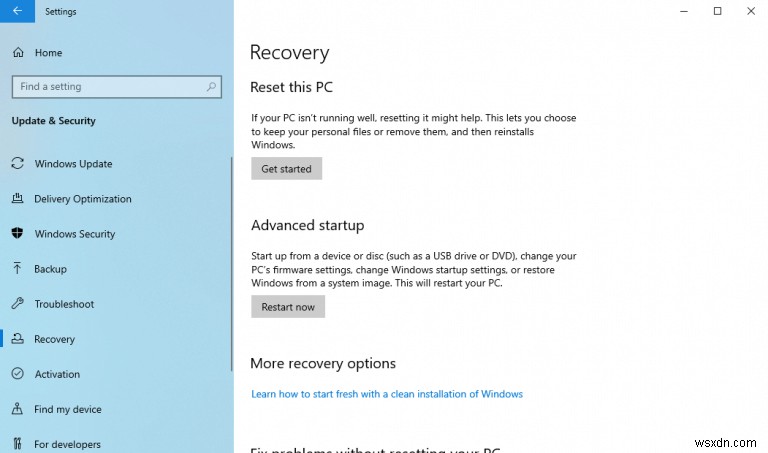768x453 pixels.
Task: Click the Windows Security shield icon
Action: [18, 233]
